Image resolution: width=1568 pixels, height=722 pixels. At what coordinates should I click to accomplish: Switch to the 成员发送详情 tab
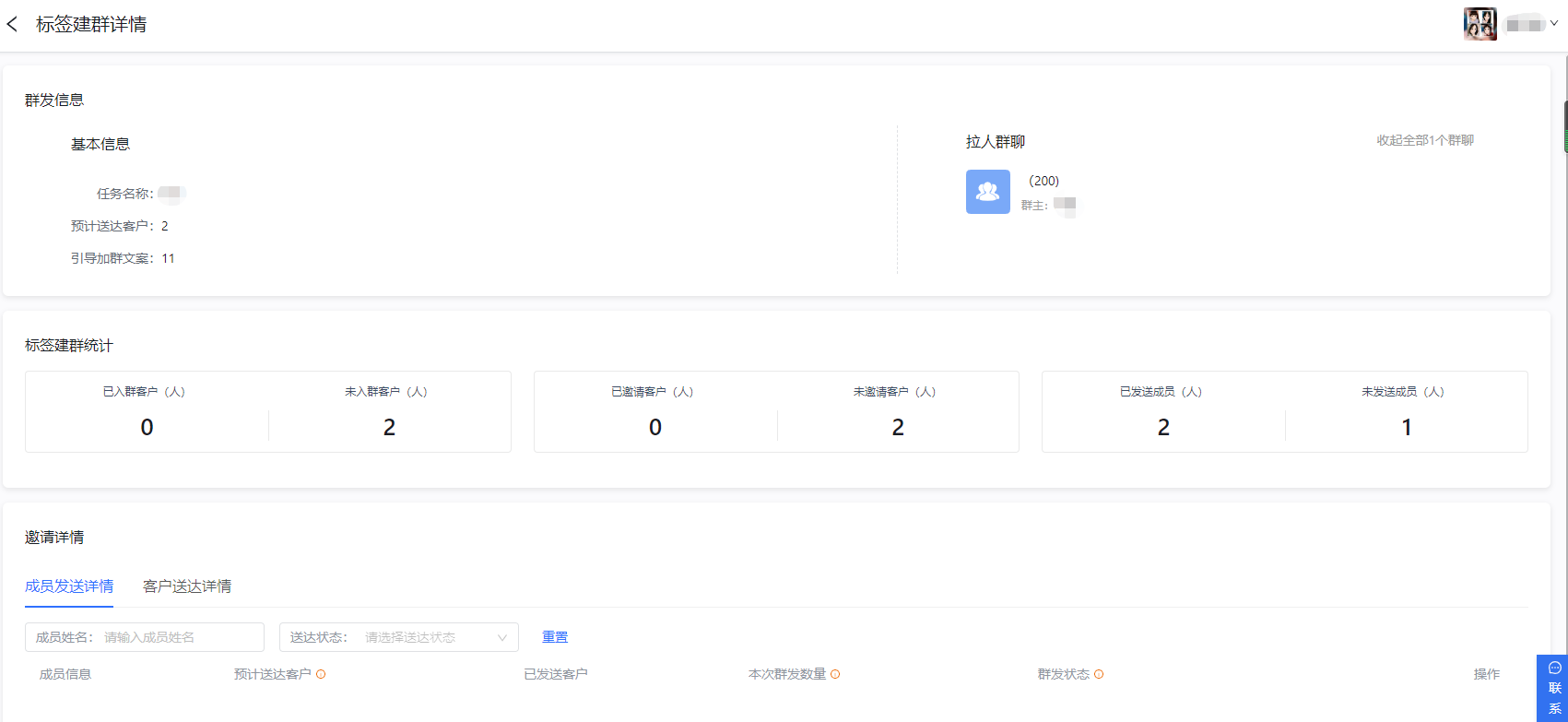tap(69, 586)
